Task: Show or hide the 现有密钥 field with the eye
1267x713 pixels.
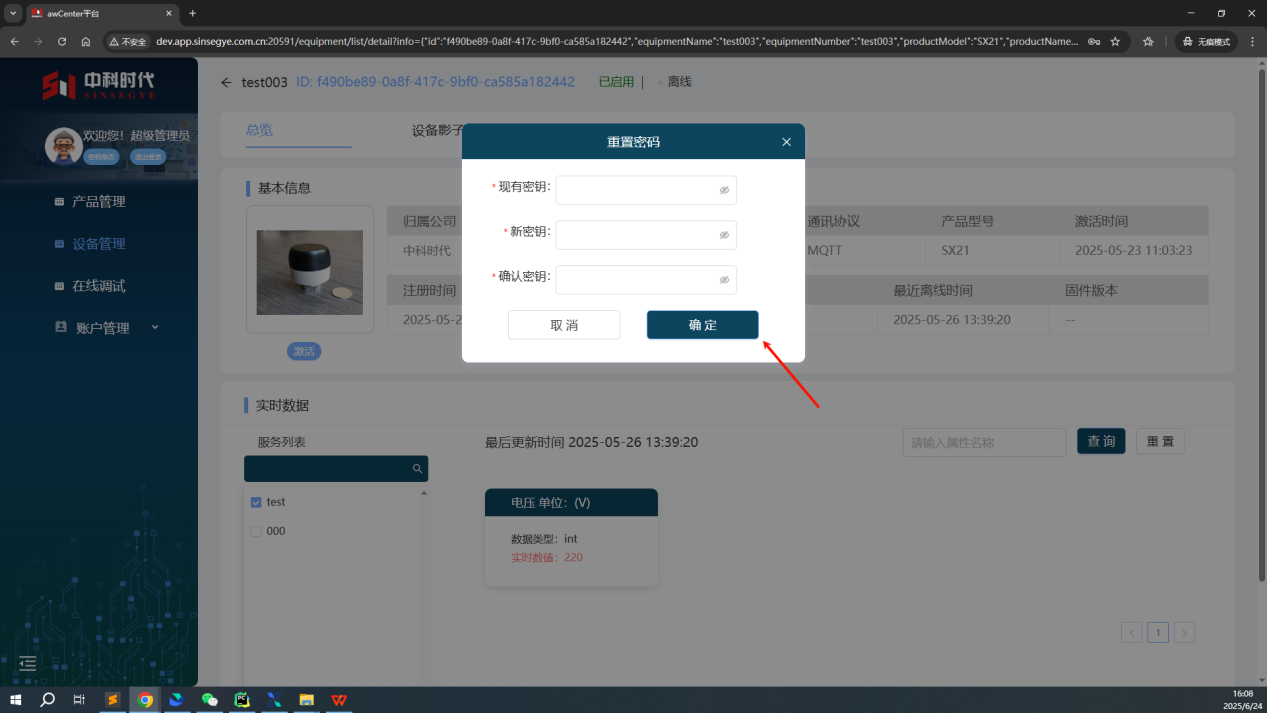Action: pyautogui.click(x=724, y=190)
